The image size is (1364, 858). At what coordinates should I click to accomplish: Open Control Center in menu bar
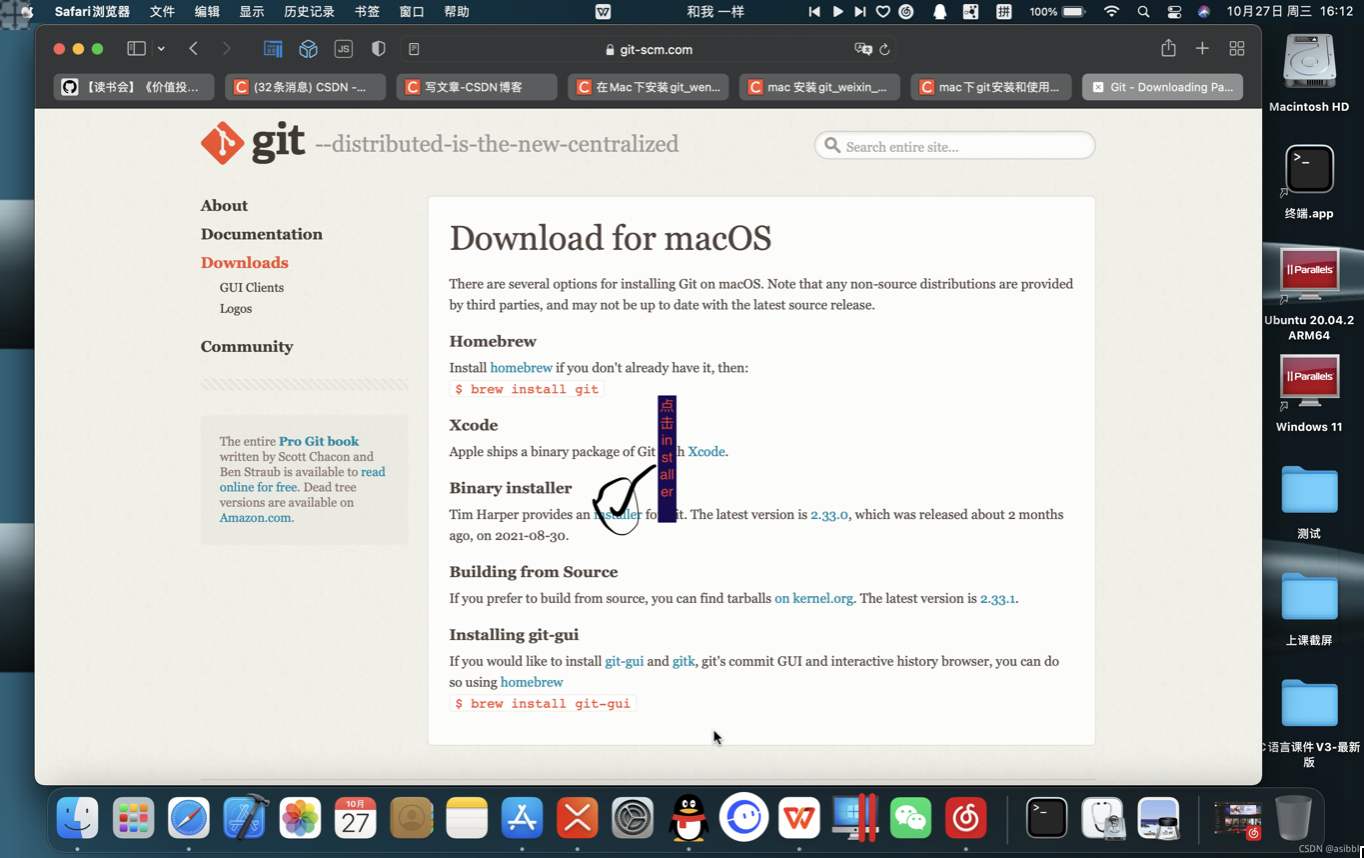[x=1174, y=12]
